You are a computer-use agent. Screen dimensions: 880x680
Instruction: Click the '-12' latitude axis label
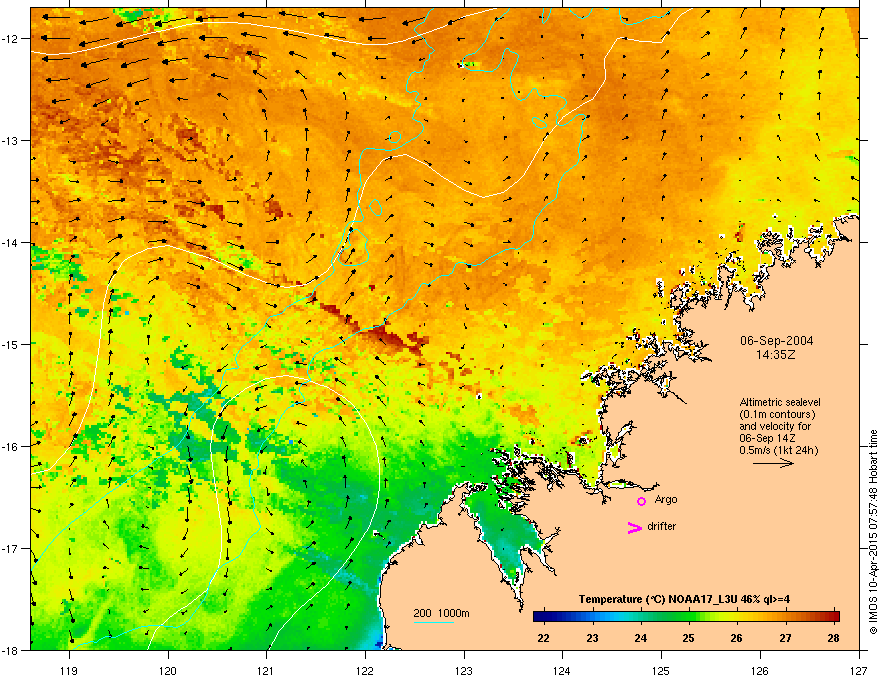tap(11, 39)
